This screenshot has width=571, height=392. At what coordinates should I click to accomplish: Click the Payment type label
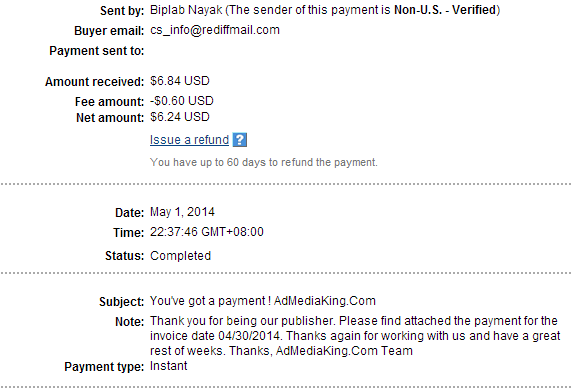click(105, 367)
